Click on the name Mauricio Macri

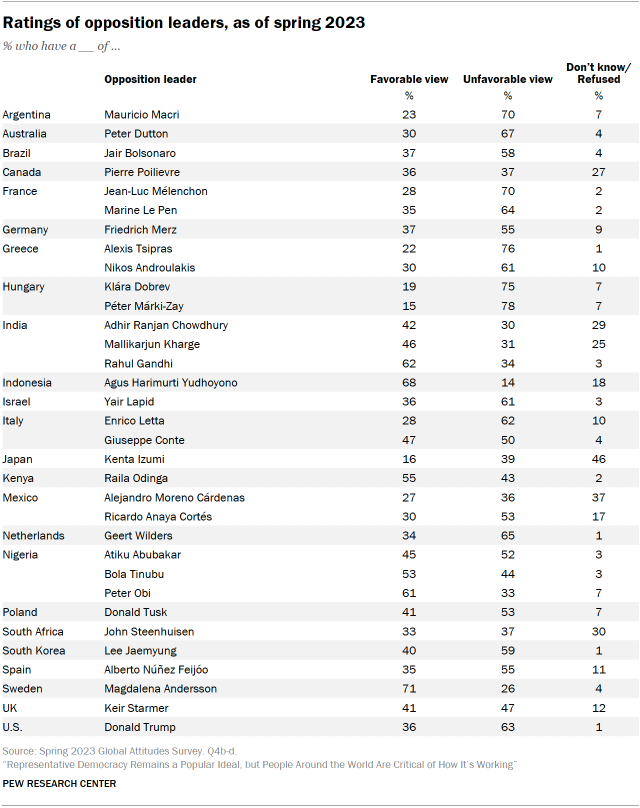pos(142,114)
